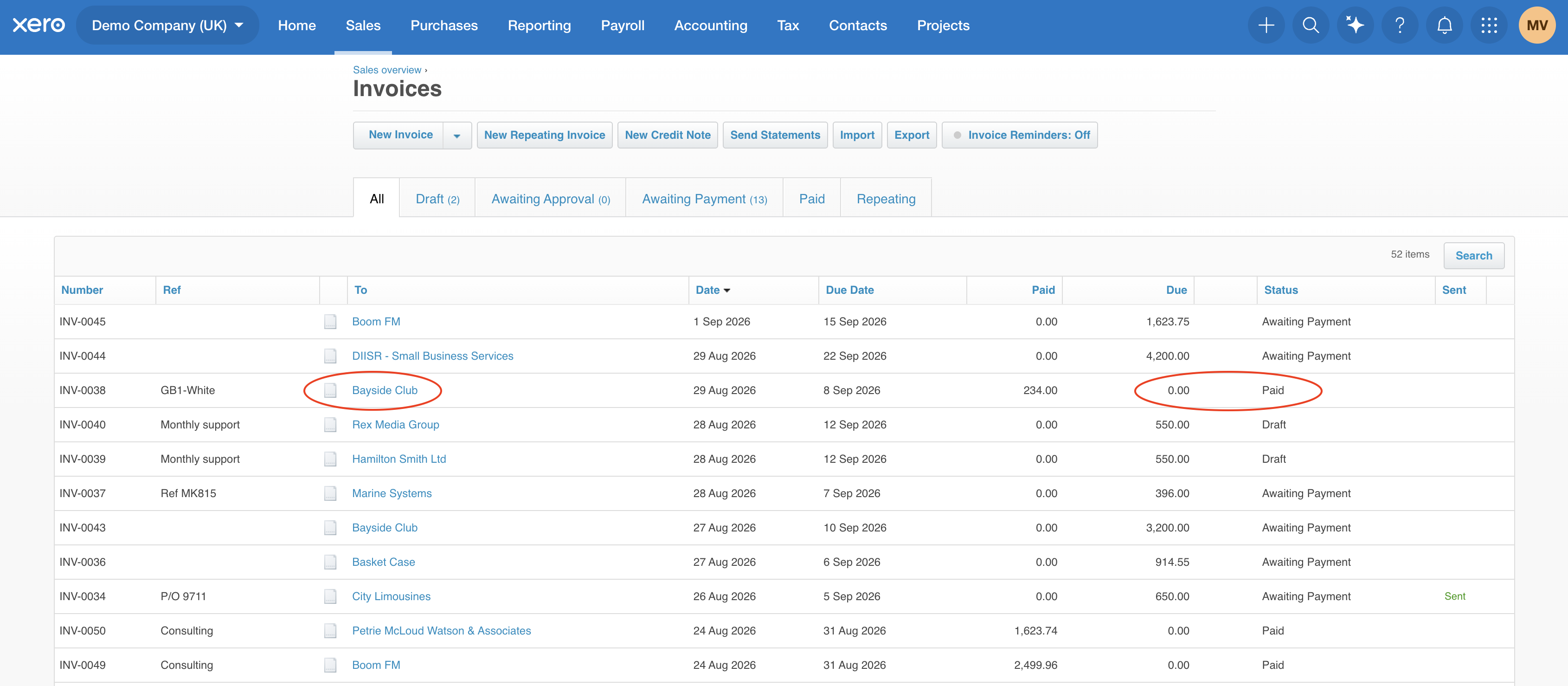Toggle Invoice Reminders: Off button
This screenshot has height=686, width=1568.
(x=1020, y=135)
